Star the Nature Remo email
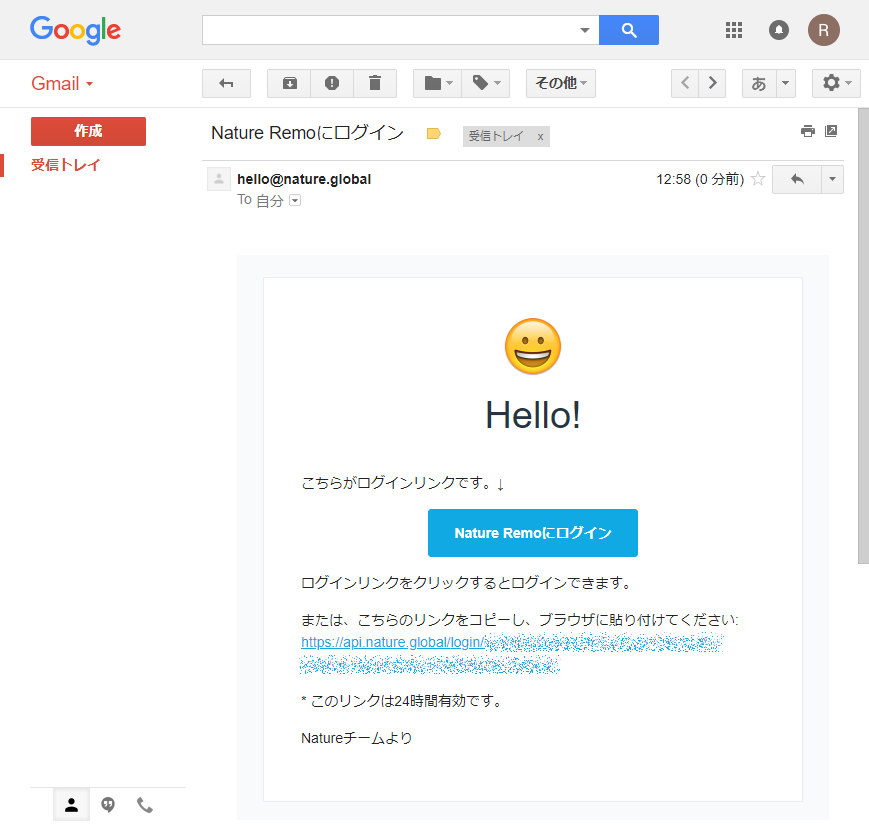The image size is (869, 838). click(x=757, y=179)
